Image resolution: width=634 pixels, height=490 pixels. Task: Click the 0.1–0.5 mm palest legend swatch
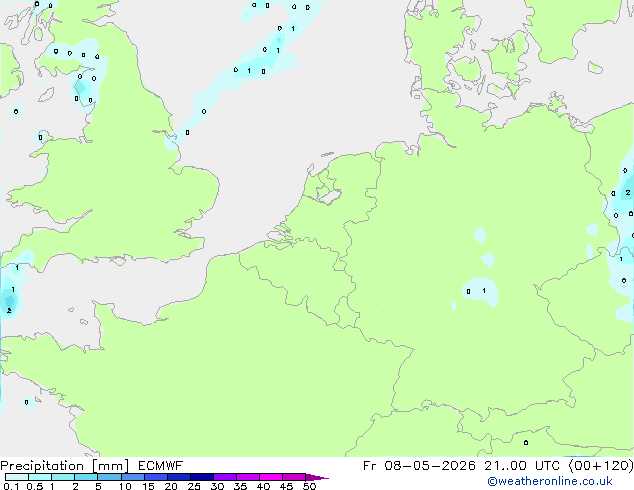click(x=17, y=477)
